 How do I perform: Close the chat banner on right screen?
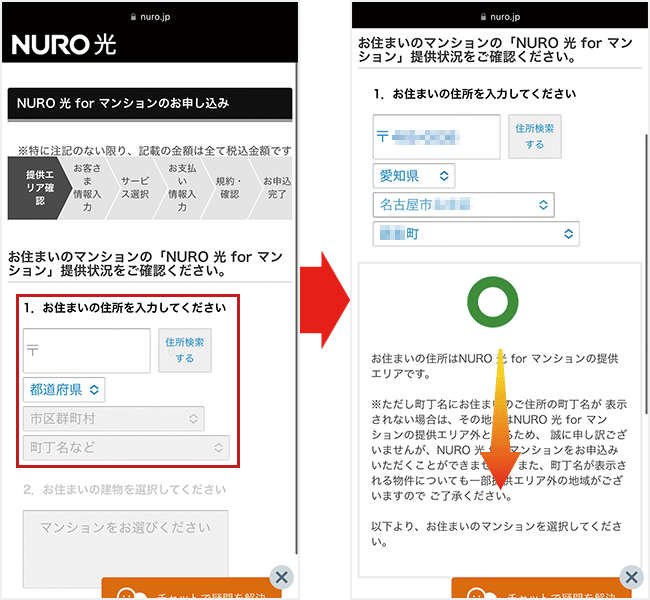[x=631, y=577]
